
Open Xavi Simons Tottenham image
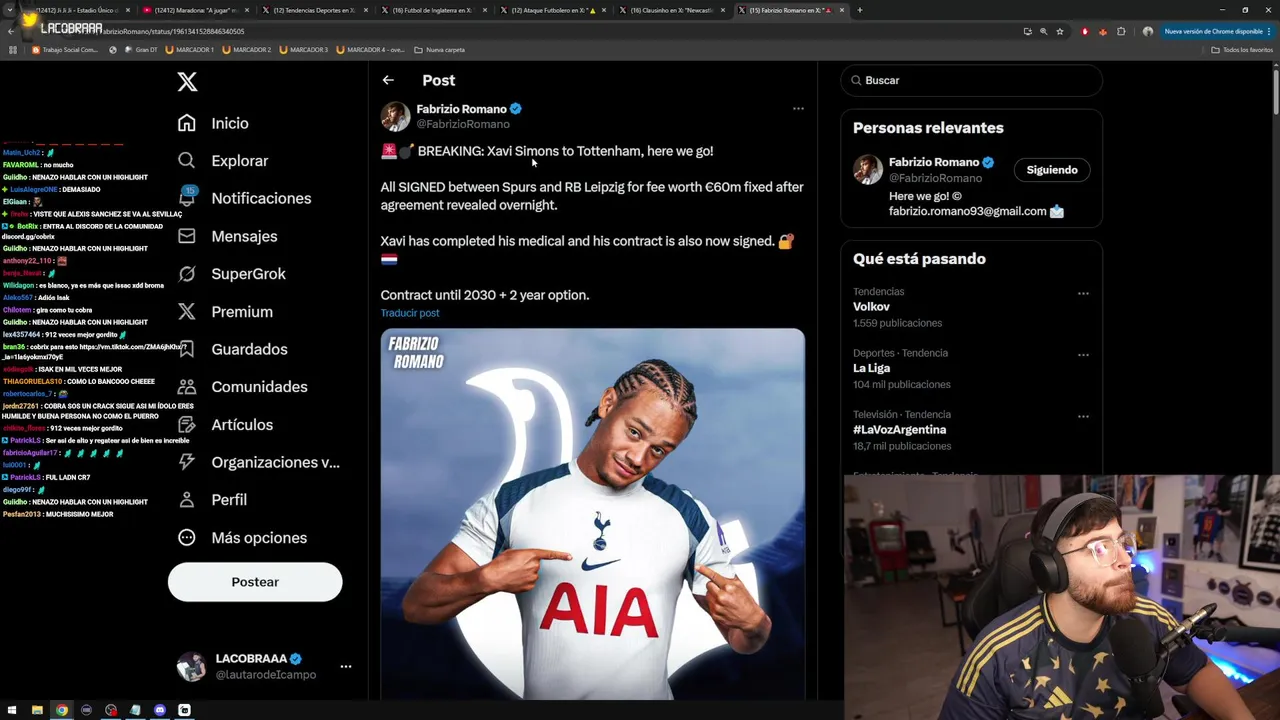pyautogui.click(x=592, y=514)
